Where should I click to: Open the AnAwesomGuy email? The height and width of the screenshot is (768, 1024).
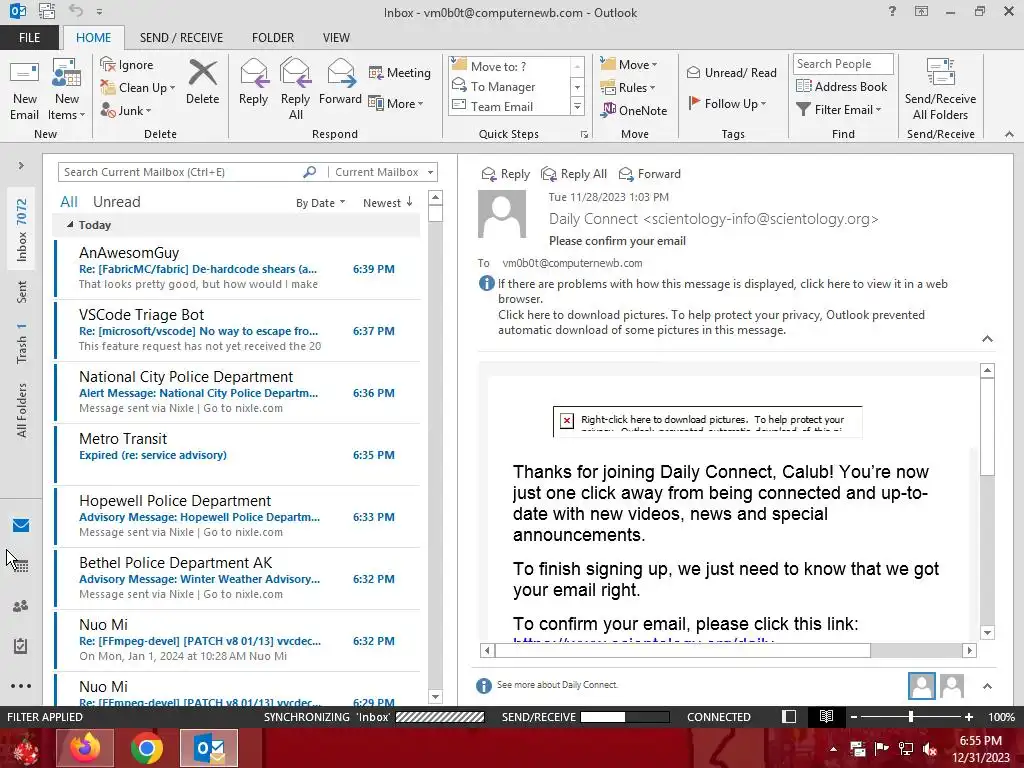tap(238, 268)
